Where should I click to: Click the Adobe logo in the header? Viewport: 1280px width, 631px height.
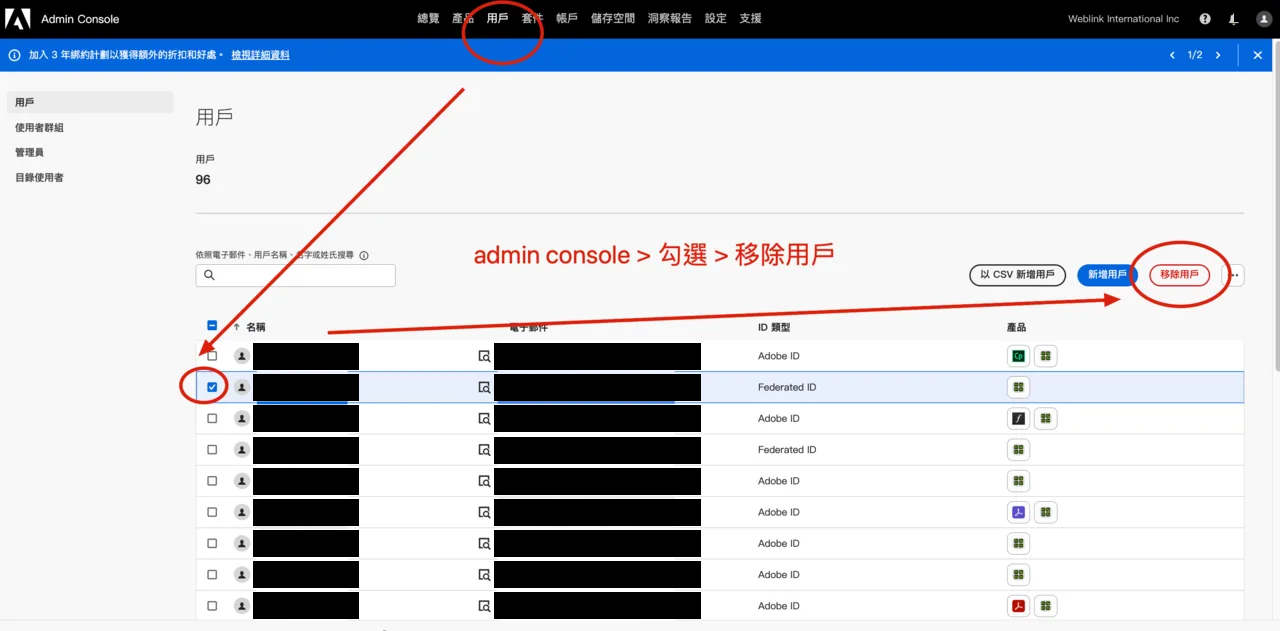pos(18,18)
